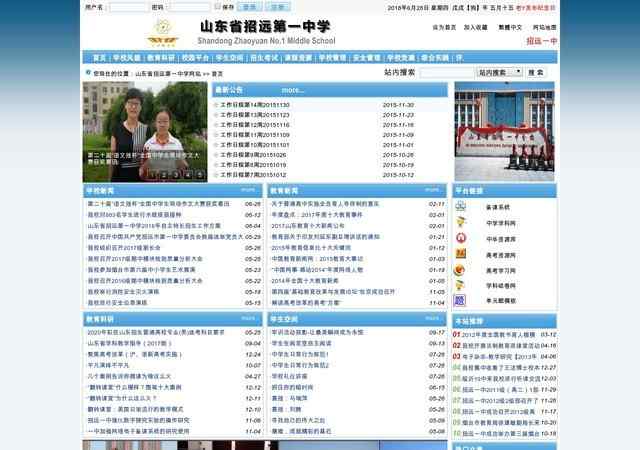
Task: Click the school gate photo
Action: coord(504,131)
